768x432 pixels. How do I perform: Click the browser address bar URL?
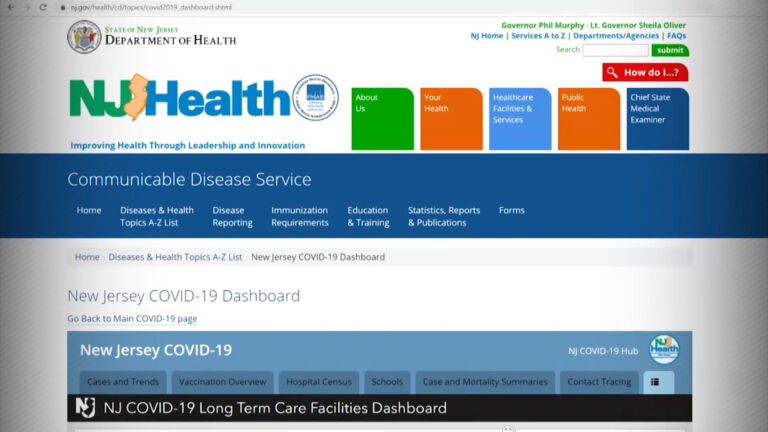pyautogui.click(x=151, y=7)
